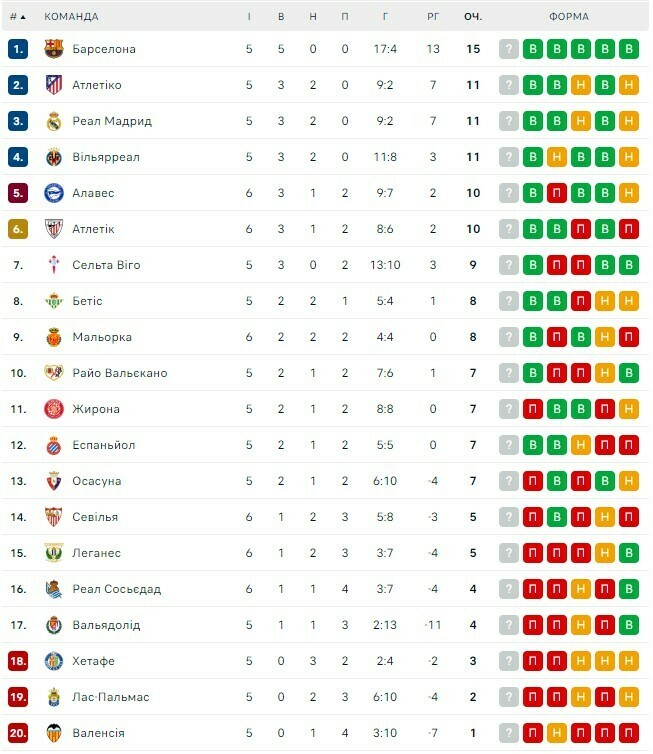
Task: Click the Villarreal yellow crest icon
Action: pos(54,157)
